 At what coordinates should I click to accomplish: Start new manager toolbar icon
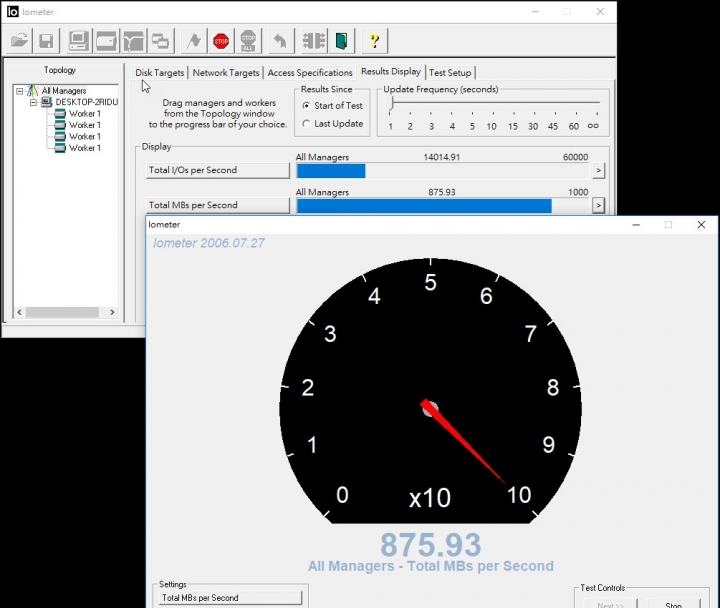coord(79,41)
